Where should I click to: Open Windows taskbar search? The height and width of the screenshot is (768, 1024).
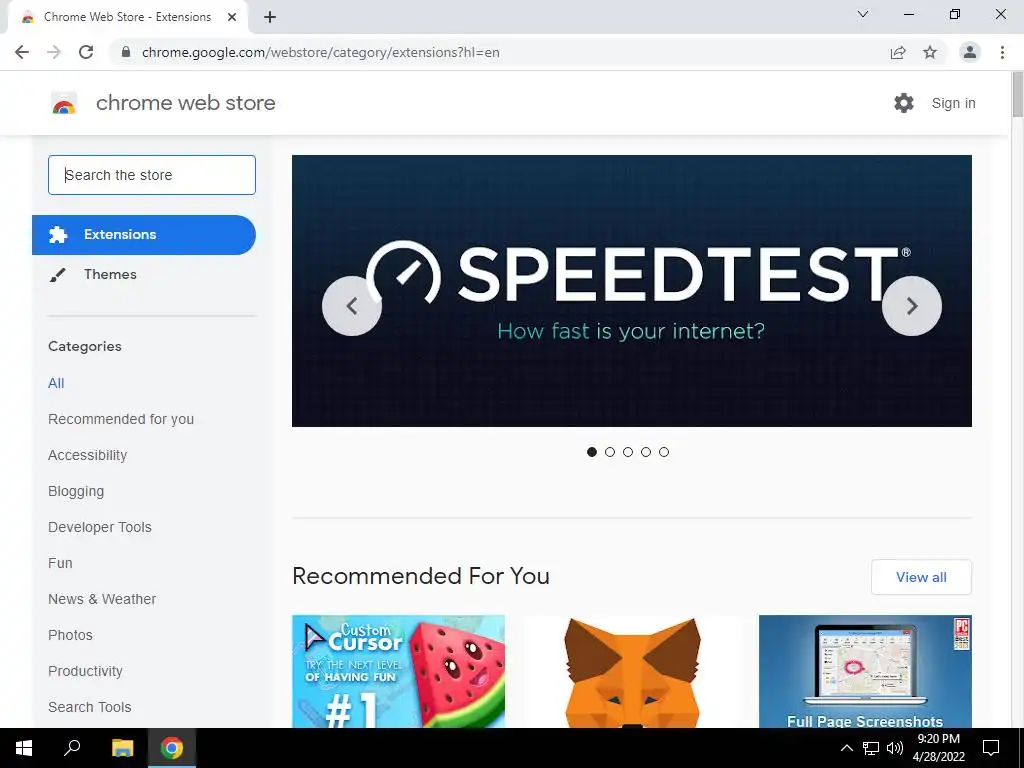(72, 748)
